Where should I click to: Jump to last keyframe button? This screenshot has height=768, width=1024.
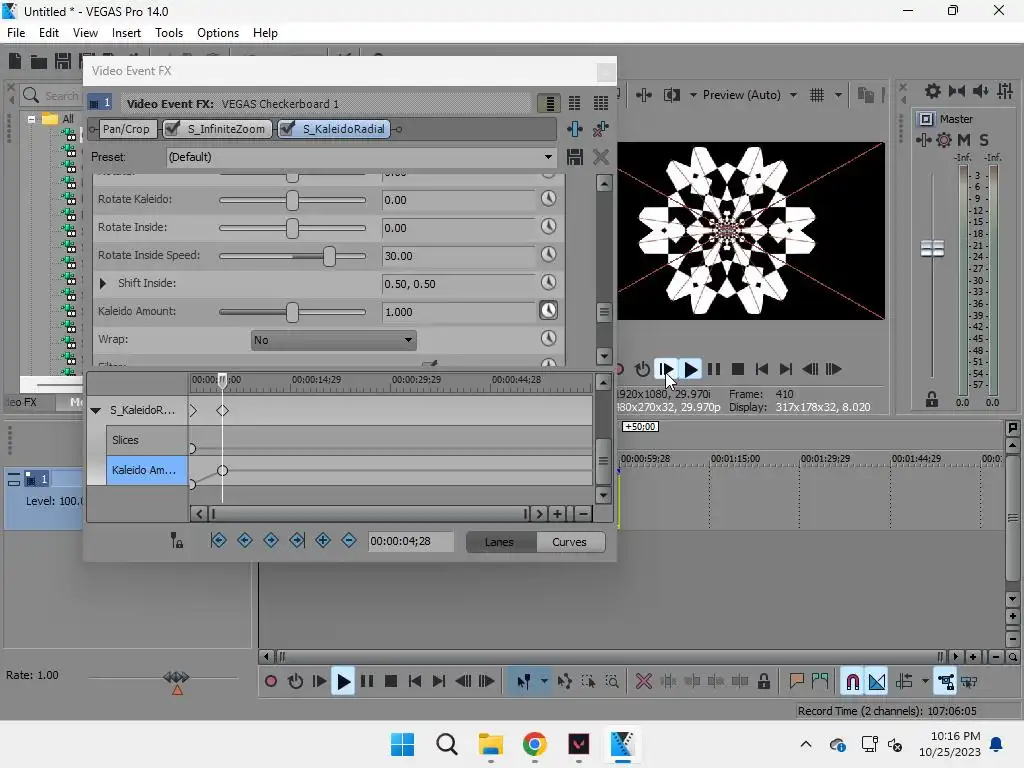[297, 540]
